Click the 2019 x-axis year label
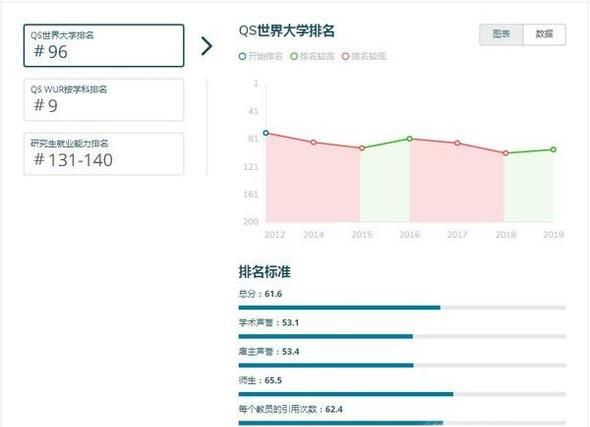Screen dimensions: 590x427 coord(554,235)
